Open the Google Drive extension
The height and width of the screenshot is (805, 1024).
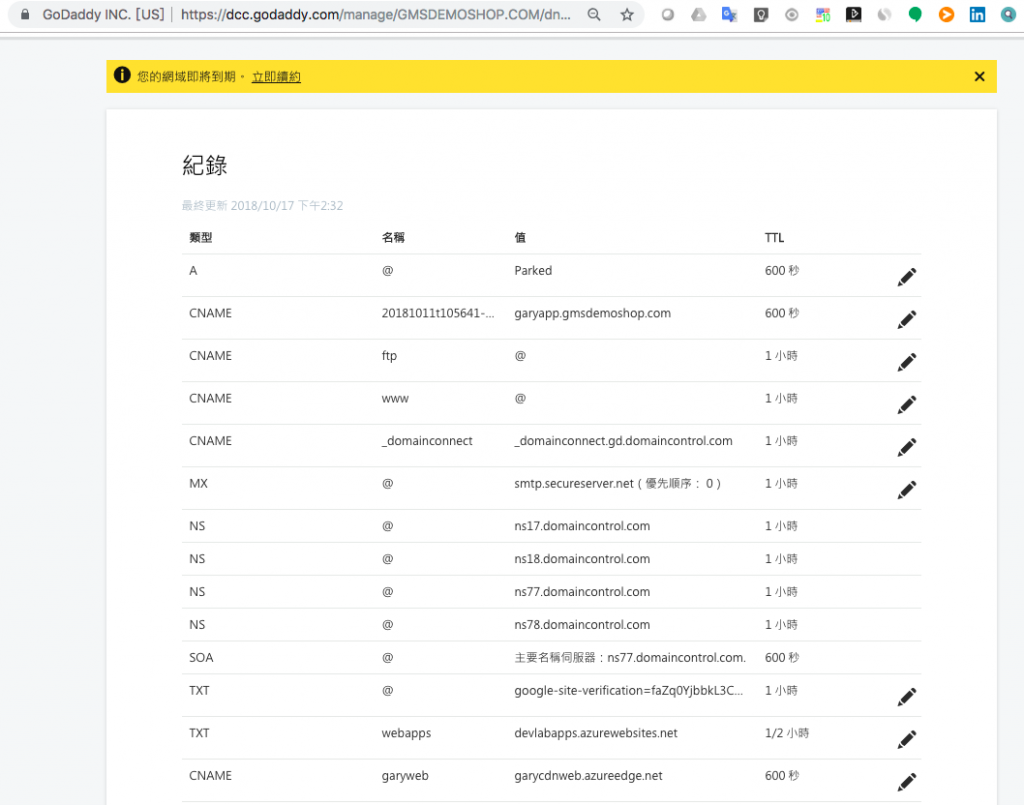(698, 14)
